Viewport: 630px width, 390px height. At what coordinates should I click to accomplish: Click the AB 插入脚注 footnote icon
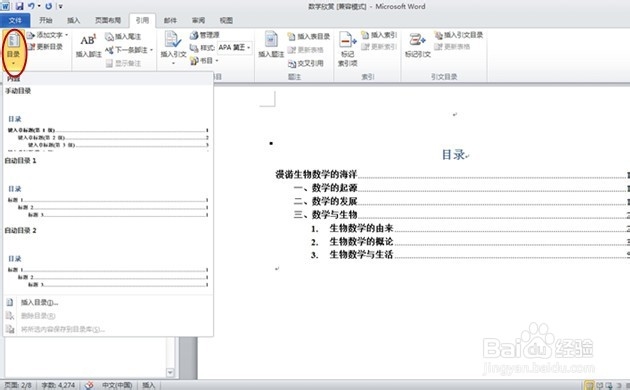[x=88, y=41]
